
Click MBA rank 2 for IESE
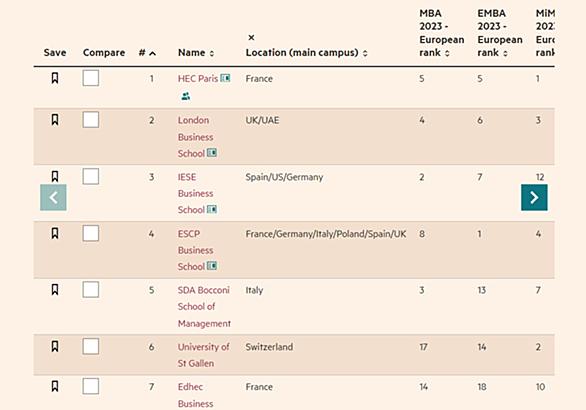[422, 177]
